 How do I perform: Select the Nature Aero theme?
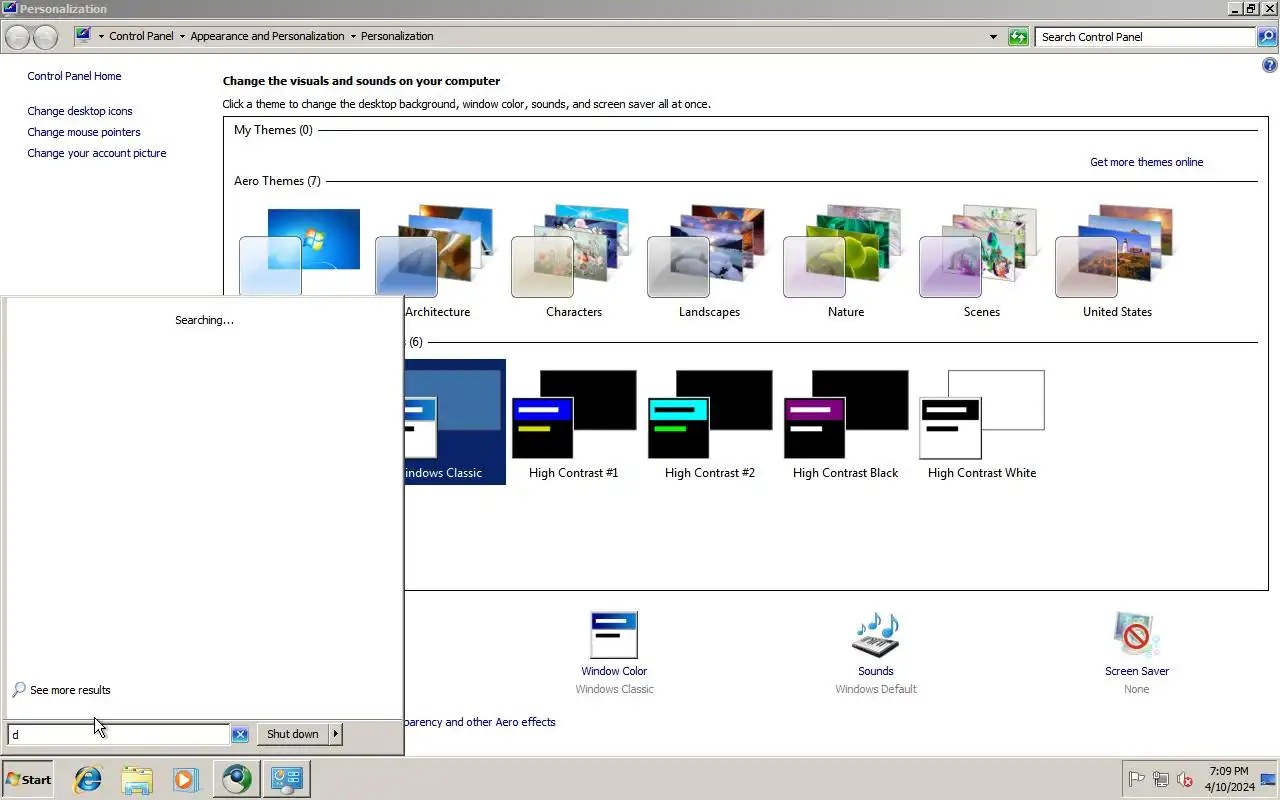click(845, 261)
